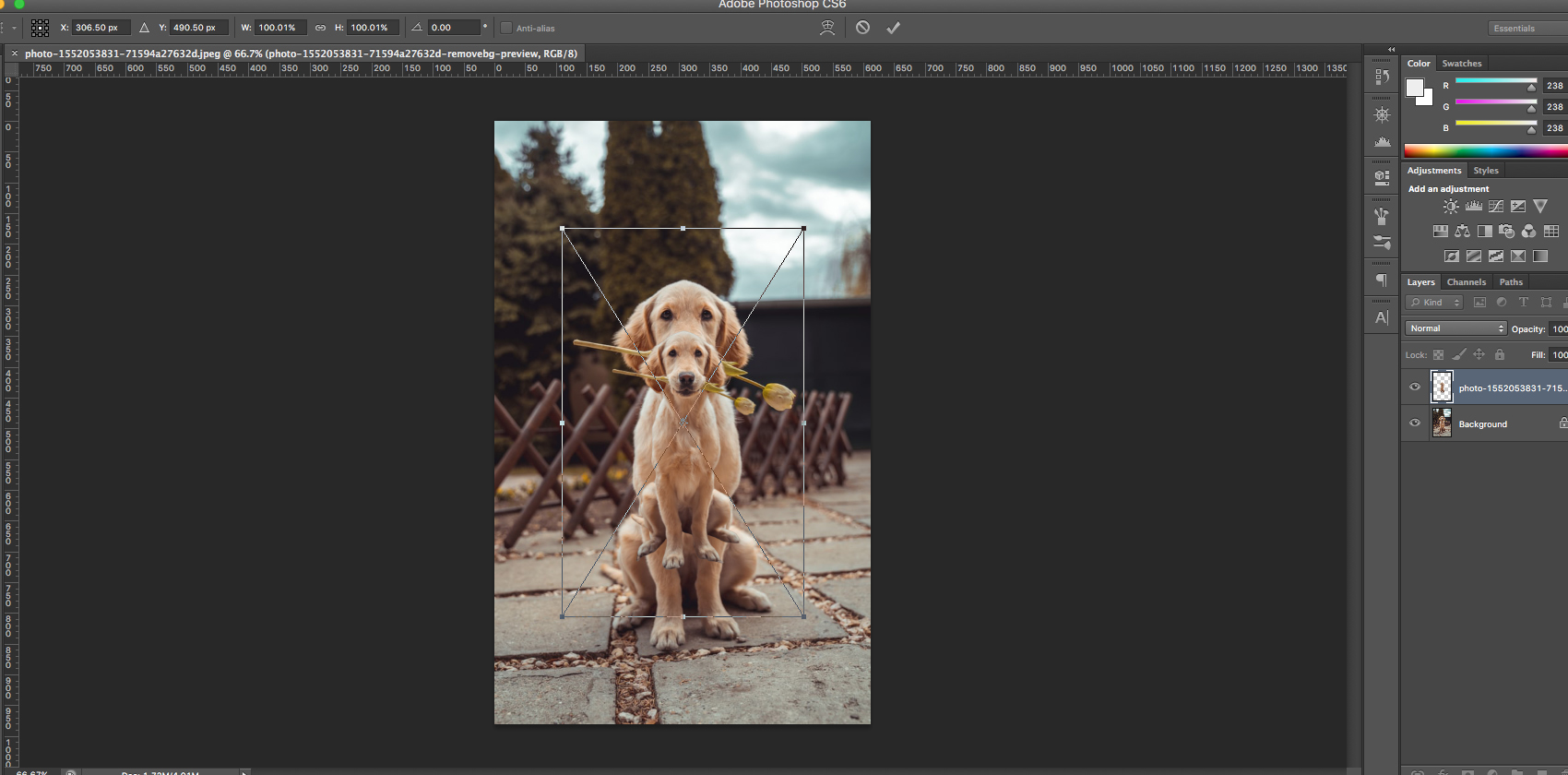The image size is (1568, 775).
Task: Open the 3D/Properties panel icon
Action: [x=1382, y=177]
